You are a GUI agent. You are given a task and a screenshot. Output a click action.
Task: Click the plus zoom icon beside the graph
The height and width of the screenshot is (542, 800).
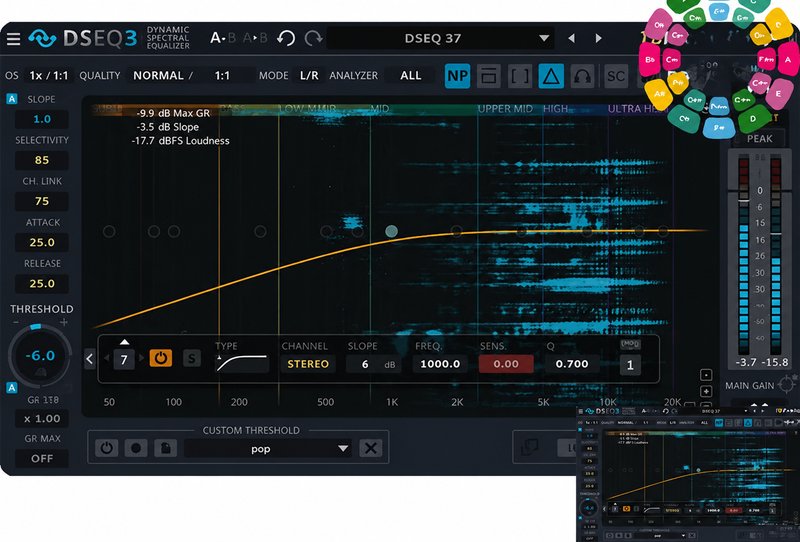tap(706, 391)
